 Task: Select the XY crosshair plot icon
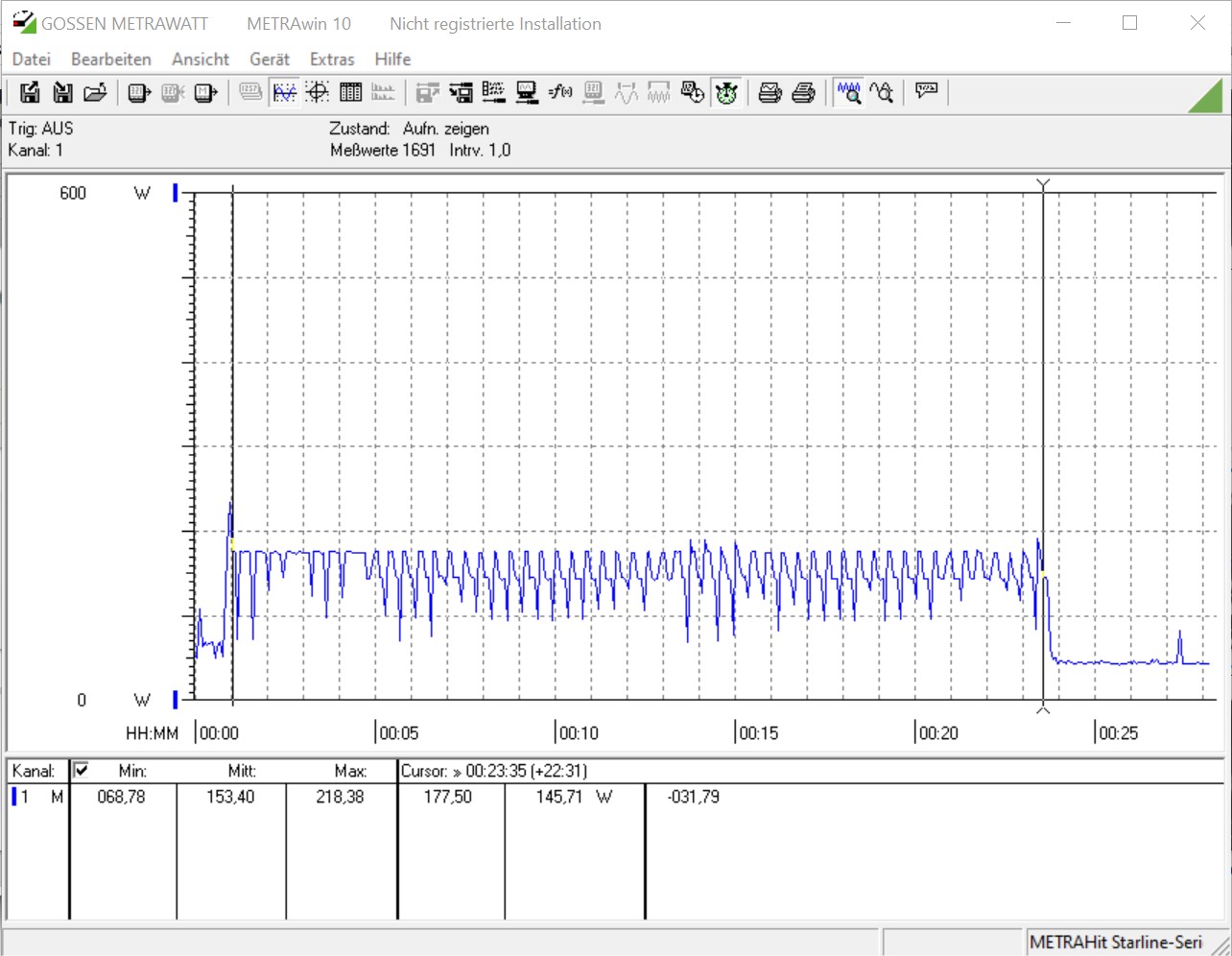coord(318,92)
